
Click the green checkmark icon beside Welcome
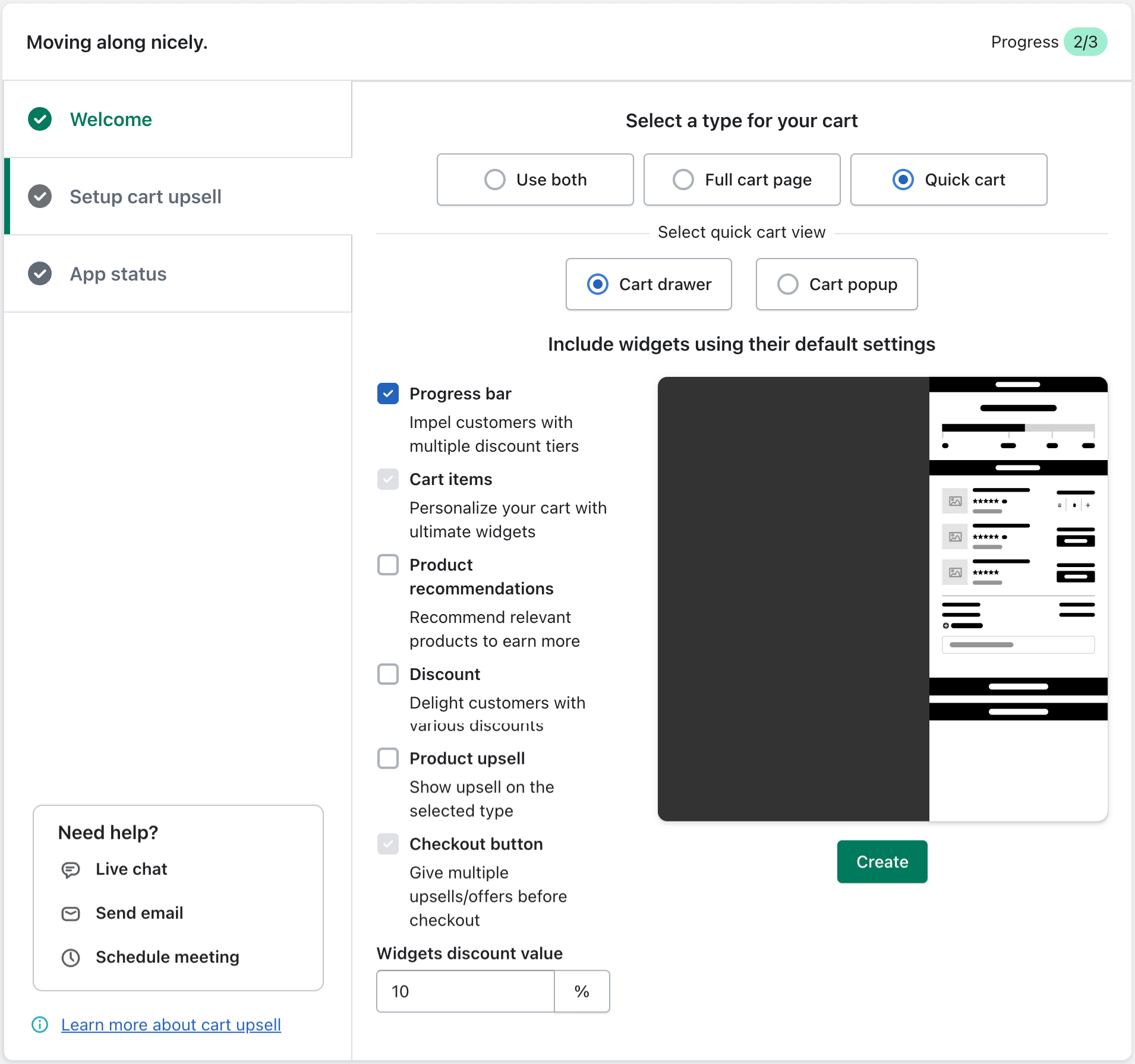[40, 119]
